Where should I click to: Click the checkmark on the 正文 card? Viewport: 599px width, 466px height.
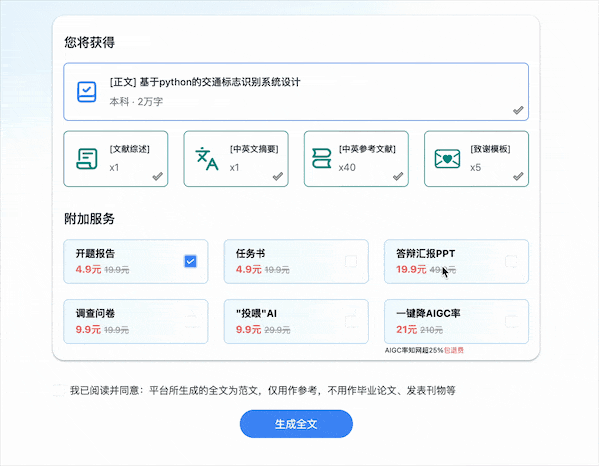click(518, 110)
